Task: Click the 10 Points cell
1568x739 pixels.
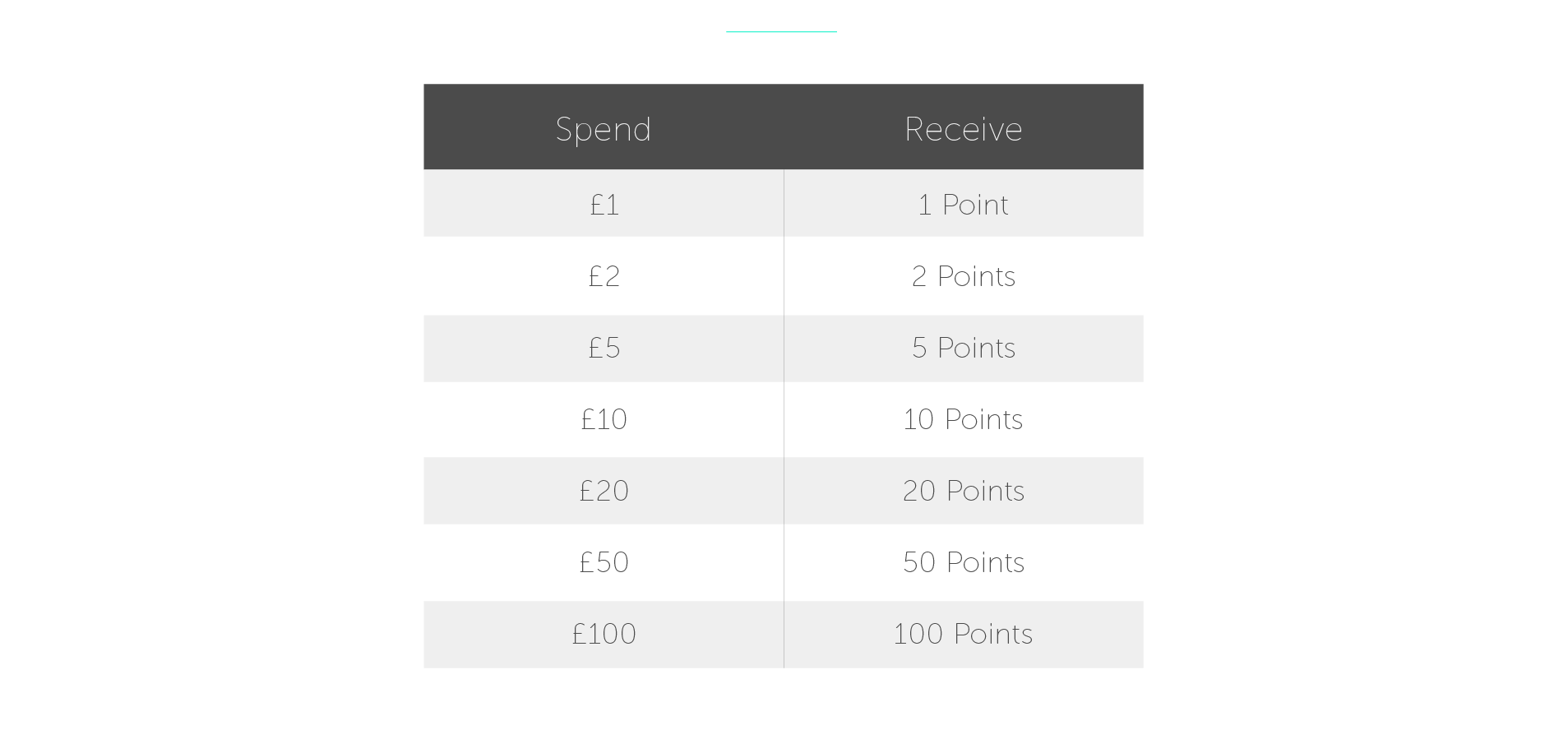Action: coord(963,419)
